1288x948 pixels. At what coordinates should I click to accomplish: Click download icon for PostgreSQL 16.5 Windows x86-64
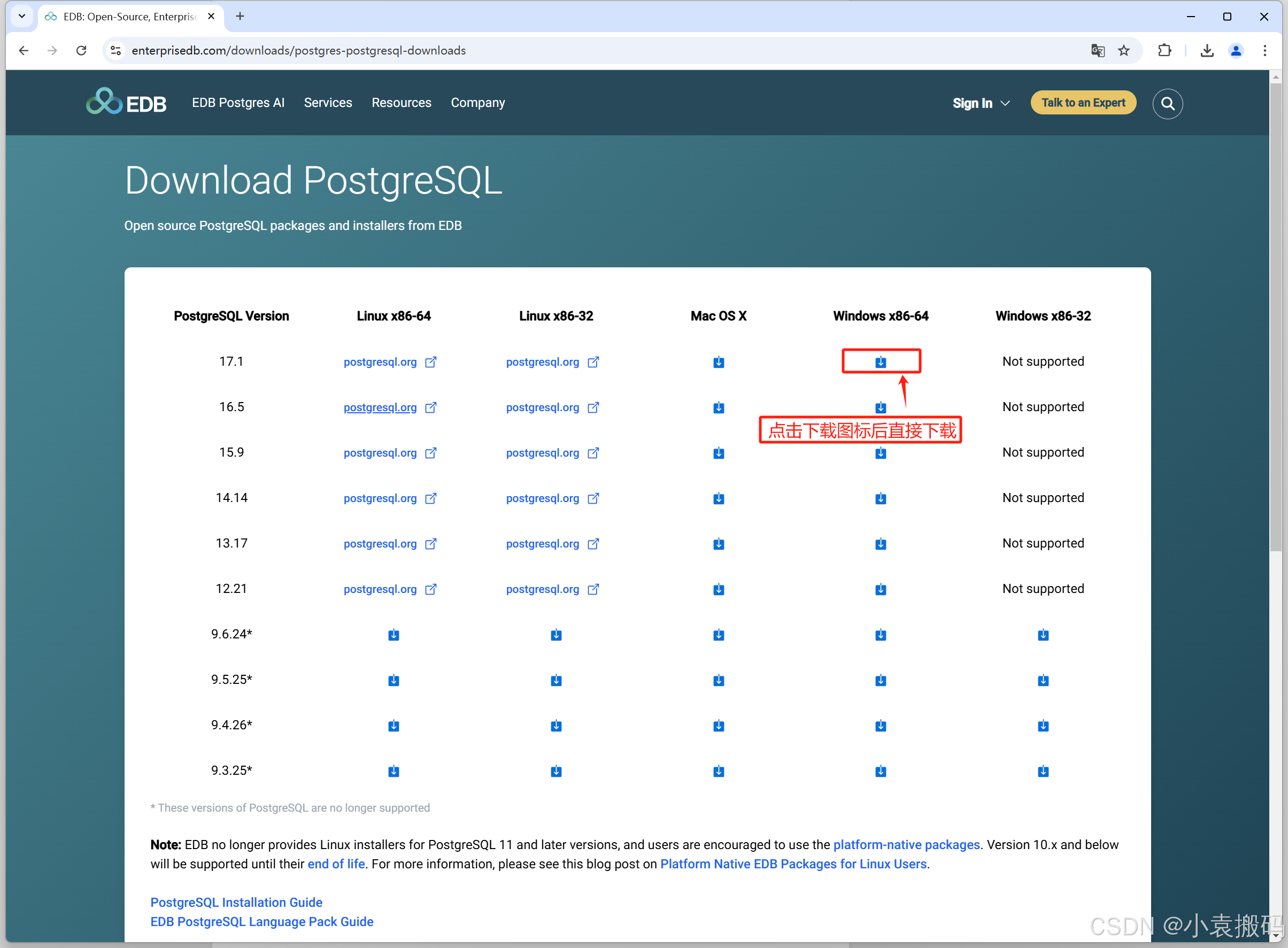pyautogui.click(x=880, y=407)
